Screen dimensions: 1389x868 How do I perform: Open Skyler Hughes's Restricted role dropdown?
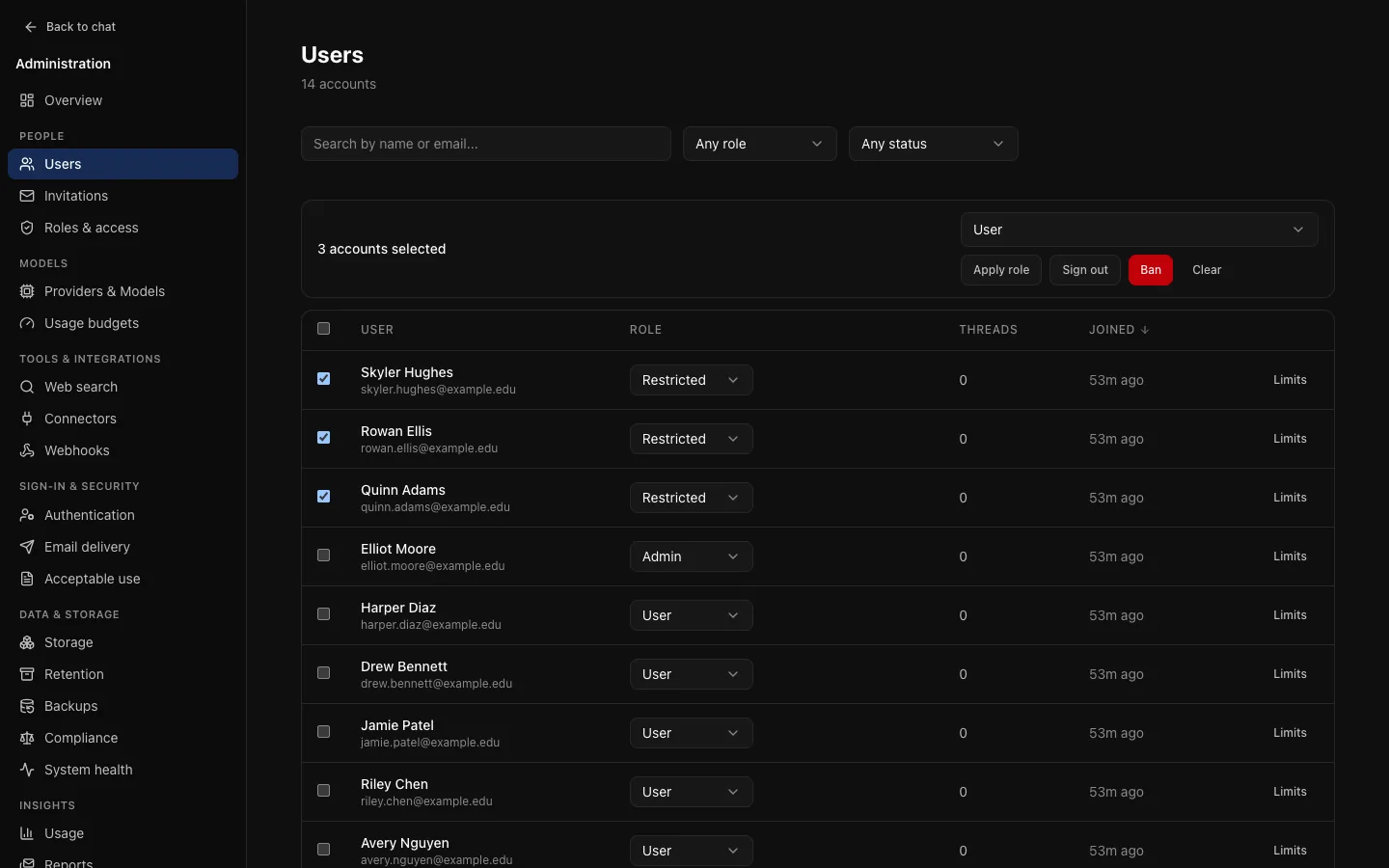point(692,380)
